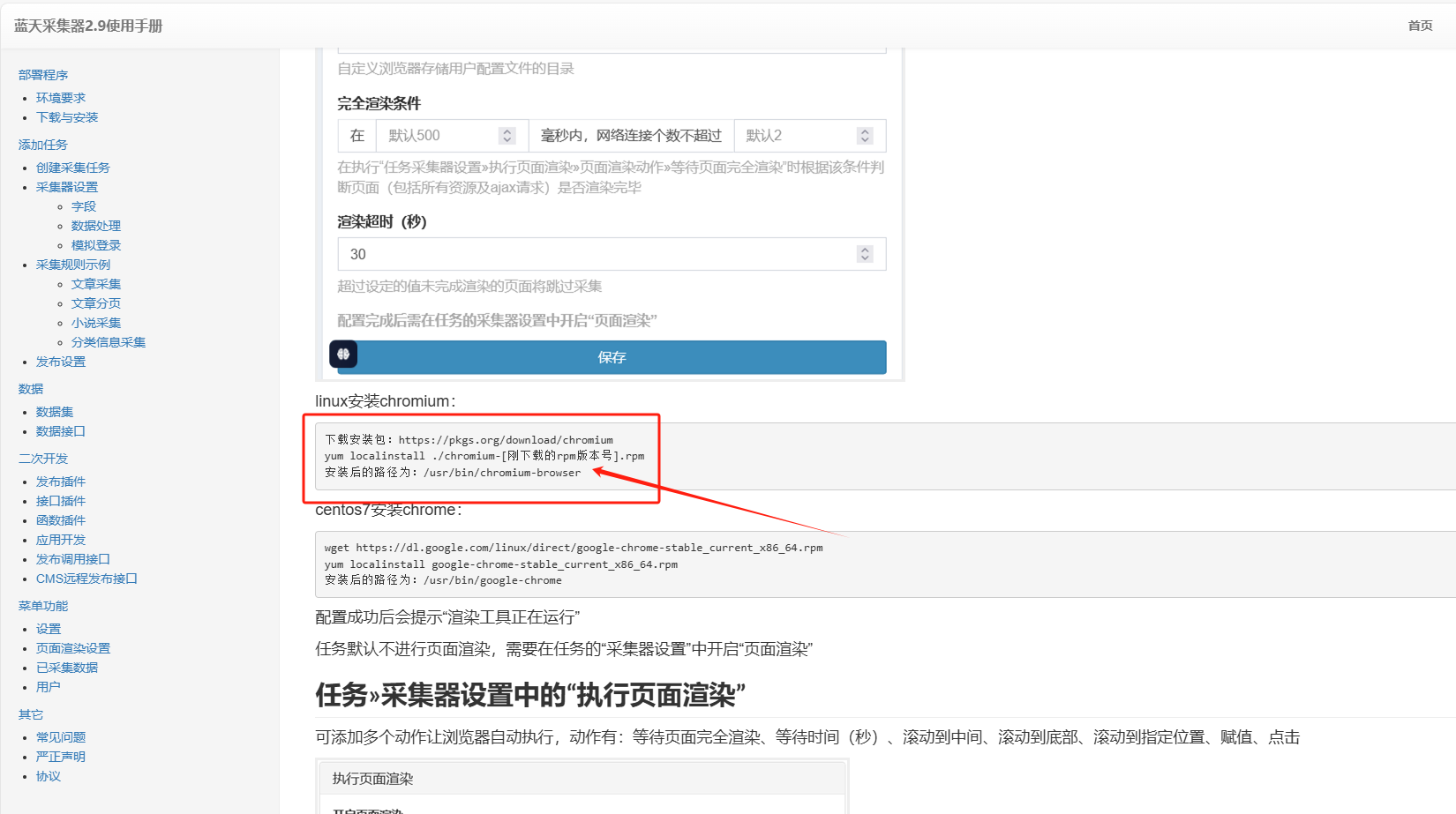Open the 创建采集任务 sidebar link
This screenshot has height=814, width=1456.
tap(73, 168)
